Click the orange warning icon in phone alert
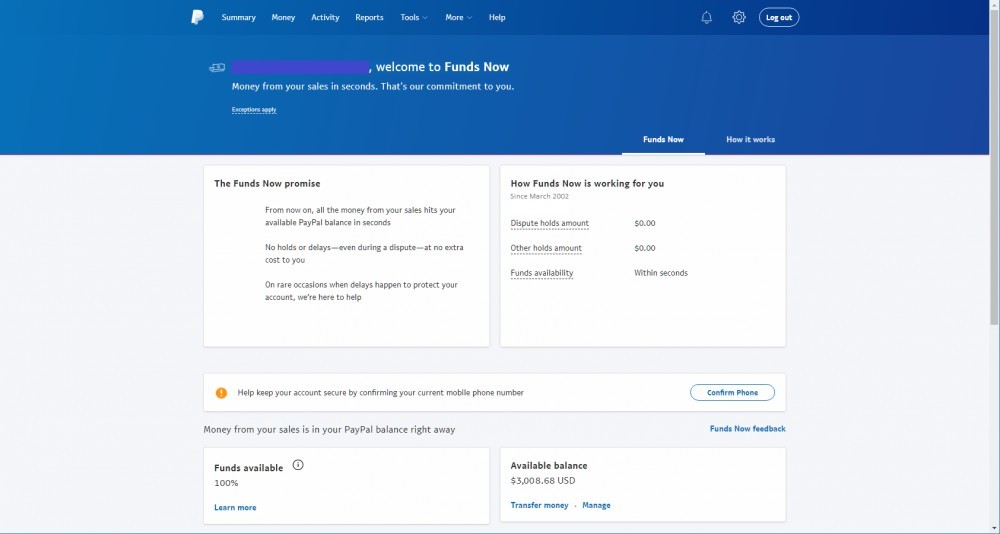Image resolution: width=1000 pixels, height=534 pixels. pyautogui.click(x=221, y=393)
